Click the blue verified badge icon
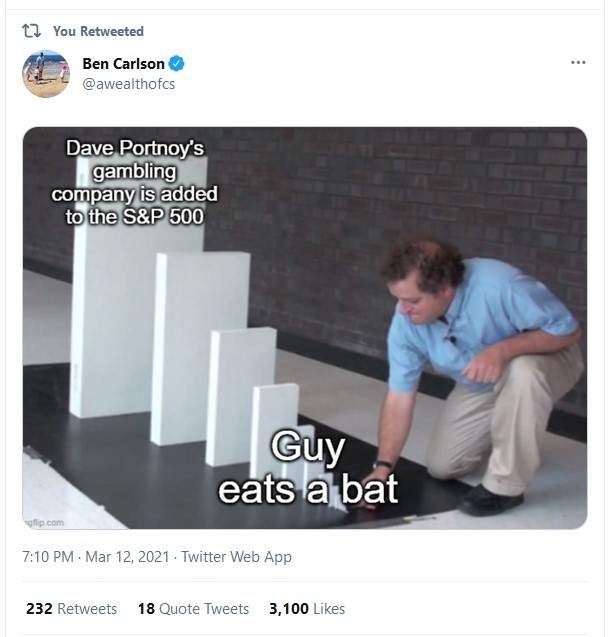This screenshot has height=637, width=611. [177, 64]
